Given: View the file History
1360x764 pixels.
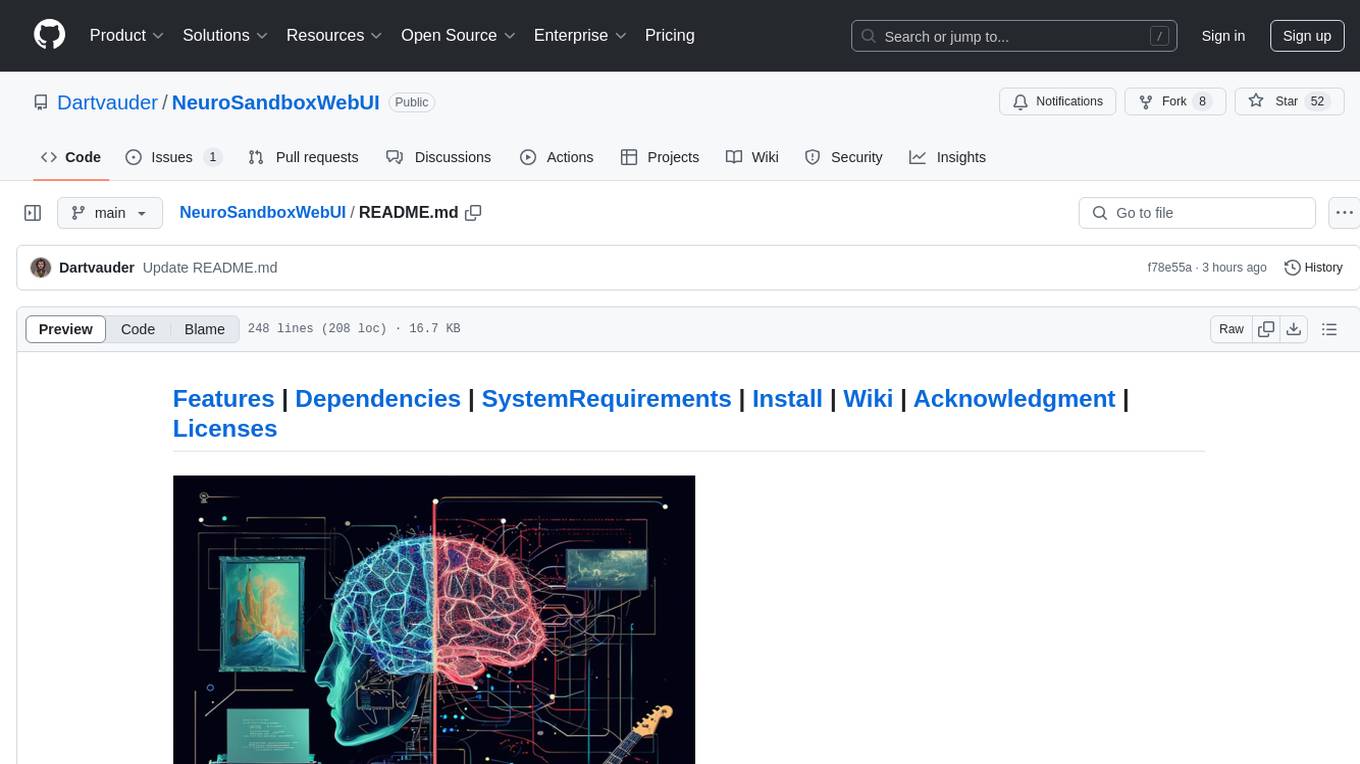Looking at the screenshot, I should [1313, 268].
